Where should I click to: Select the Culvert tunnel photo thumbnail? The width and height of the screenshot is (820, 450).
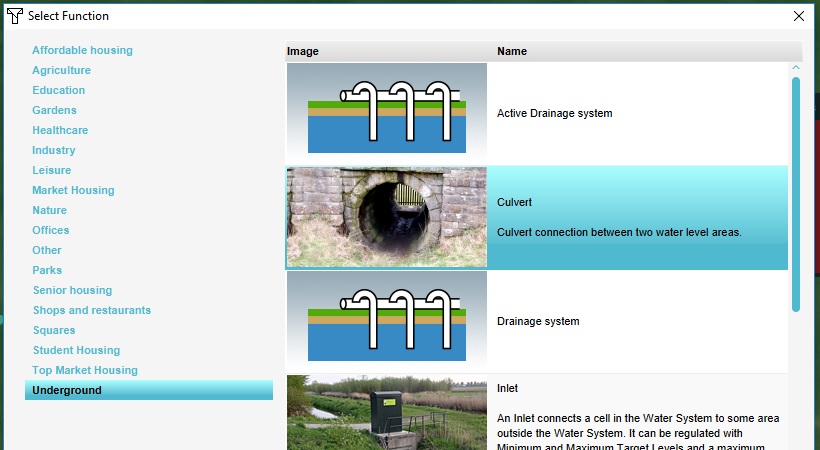(x=386, y=218)
